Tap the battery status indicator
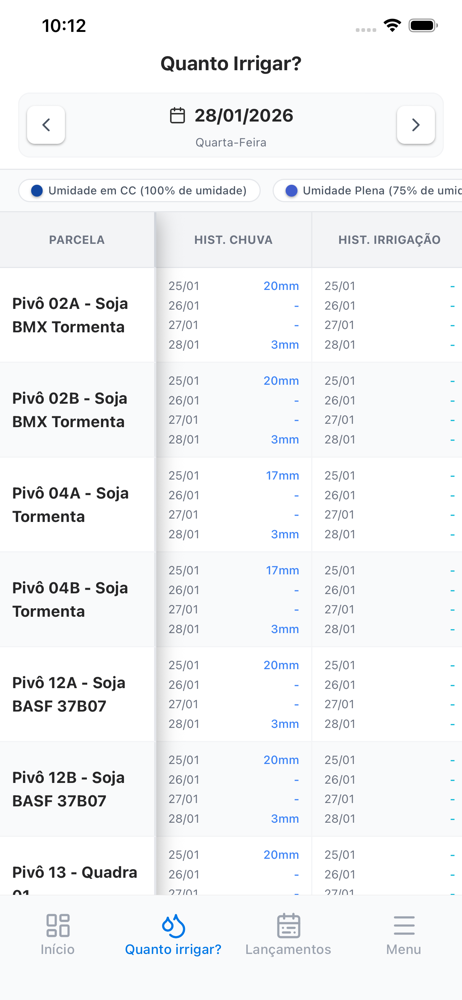This screenshot has height=1000, width=462. coord(422,26)
